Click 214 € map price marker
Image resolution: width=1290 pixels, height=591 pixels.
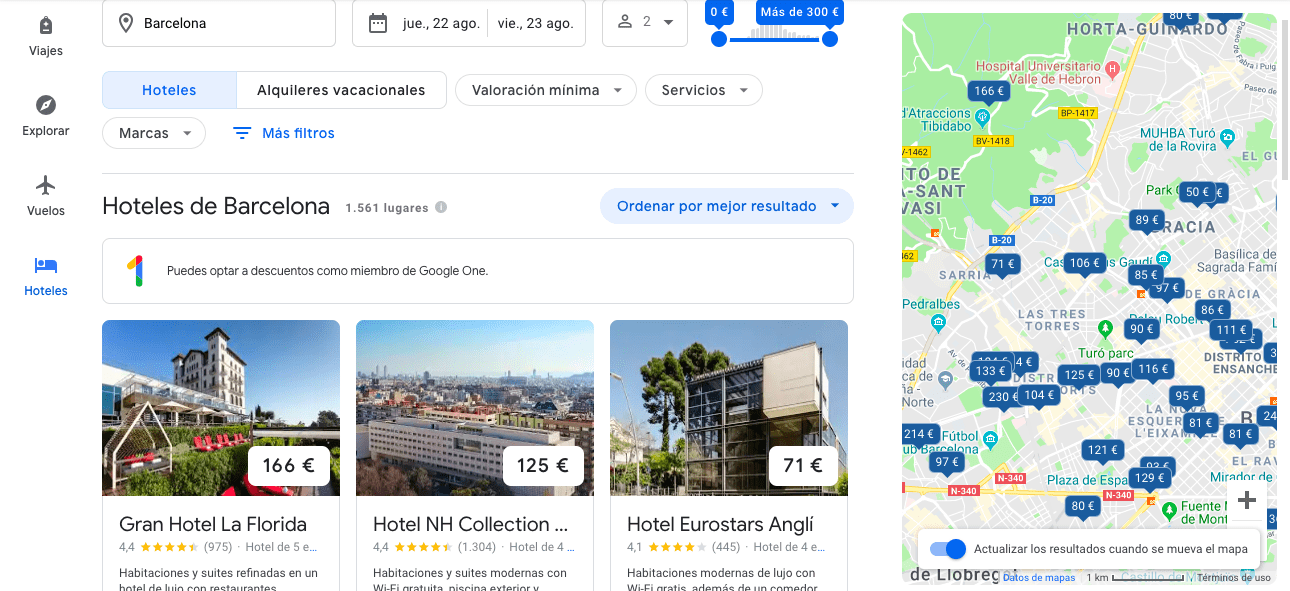coord(919,434)
